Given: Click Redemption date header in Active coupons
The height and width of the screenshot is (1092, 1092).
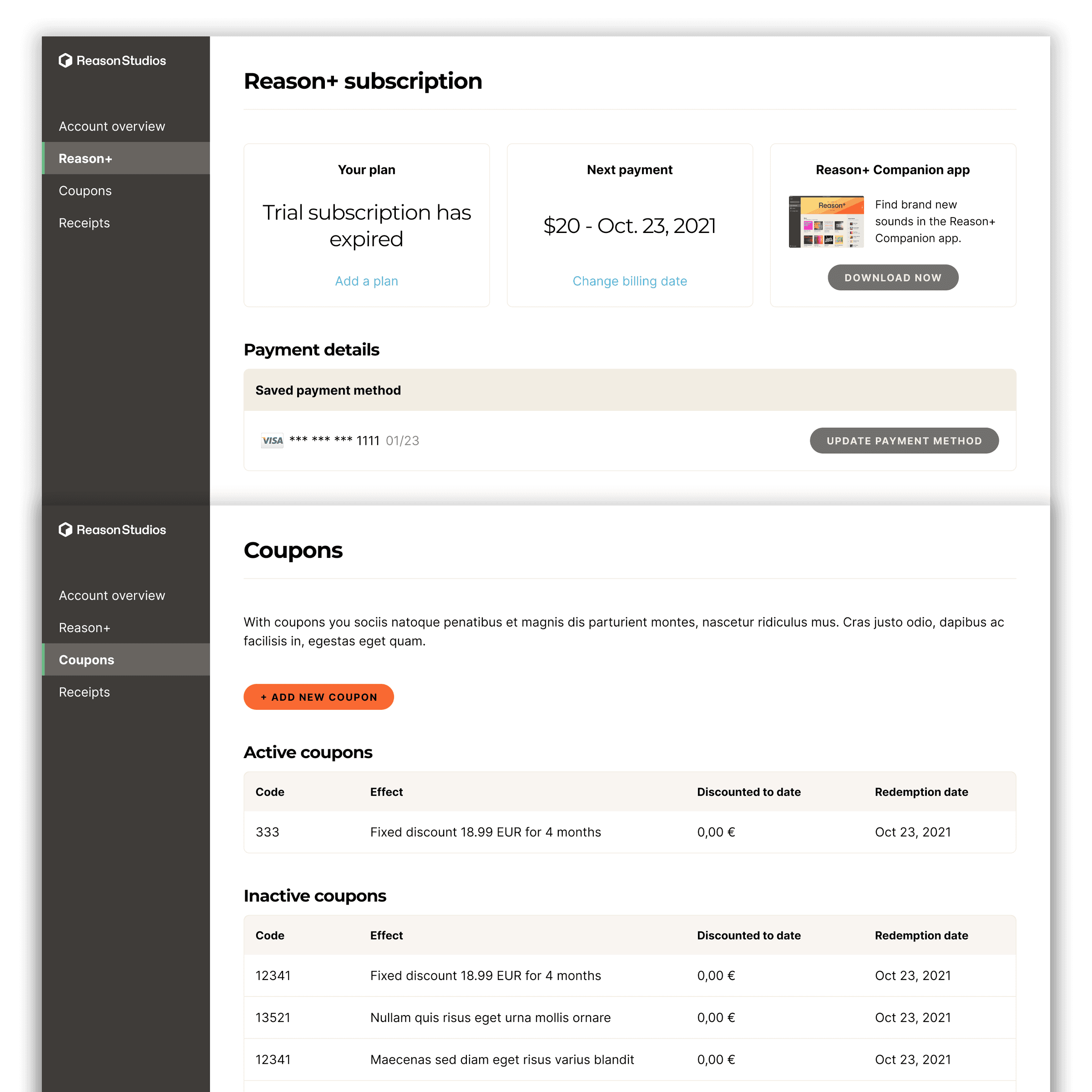Looking at the screenshot, I should [x=921, y=792].
